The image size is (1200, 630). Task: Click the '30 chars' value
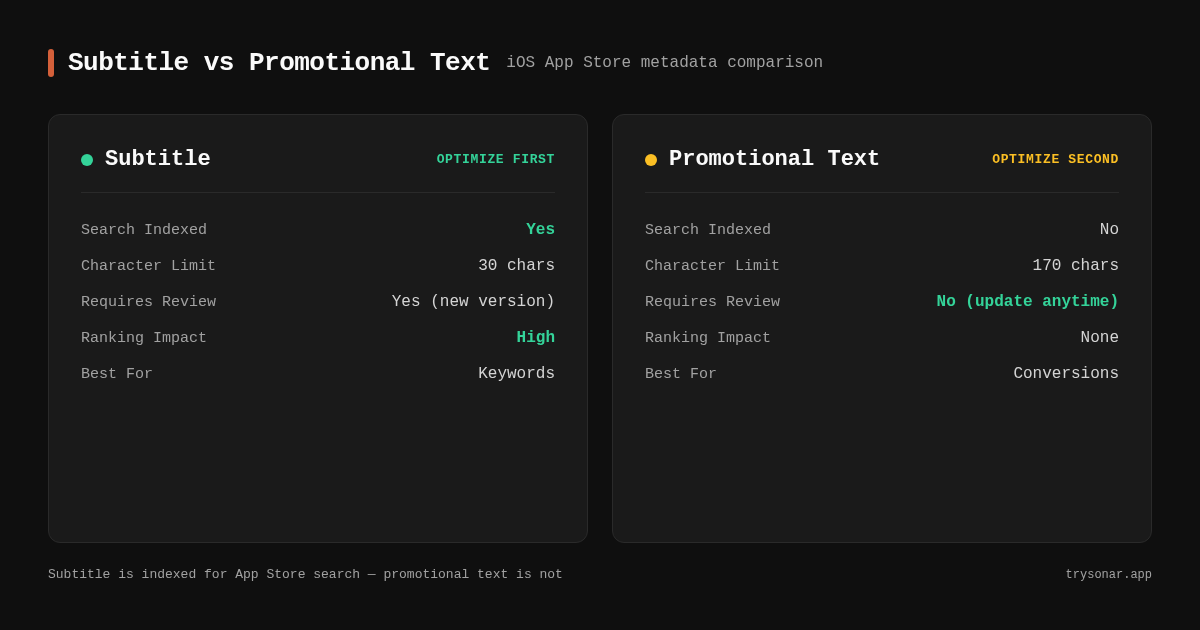click(x=516, y=266)
